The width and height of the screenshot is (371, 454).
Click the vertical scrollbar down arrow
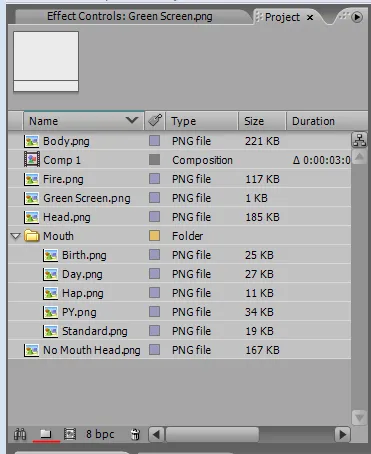359,417
